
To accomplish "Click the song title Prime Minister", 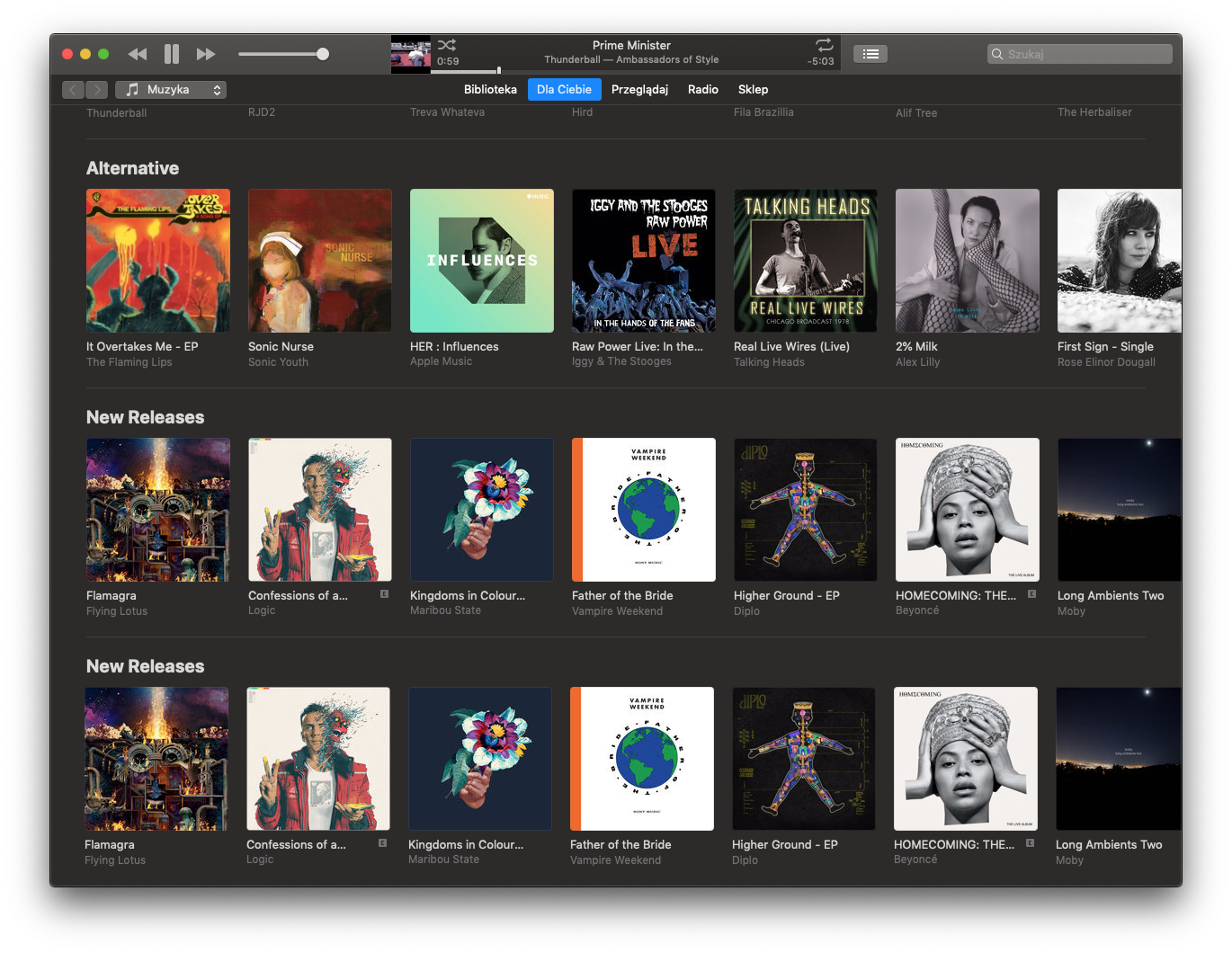I will point(631,45).
